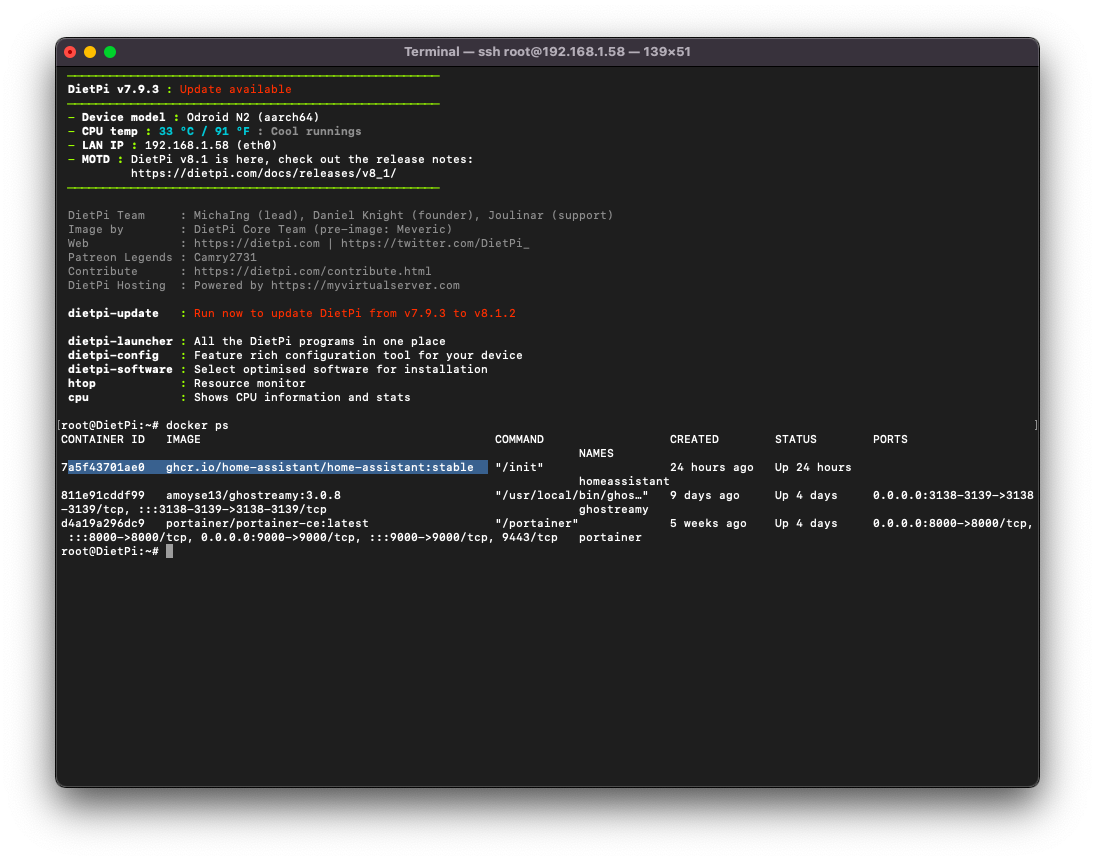Place cursor at the terminal prompt block
This screenshot has height=861, width=1095.
coord(170,551)
